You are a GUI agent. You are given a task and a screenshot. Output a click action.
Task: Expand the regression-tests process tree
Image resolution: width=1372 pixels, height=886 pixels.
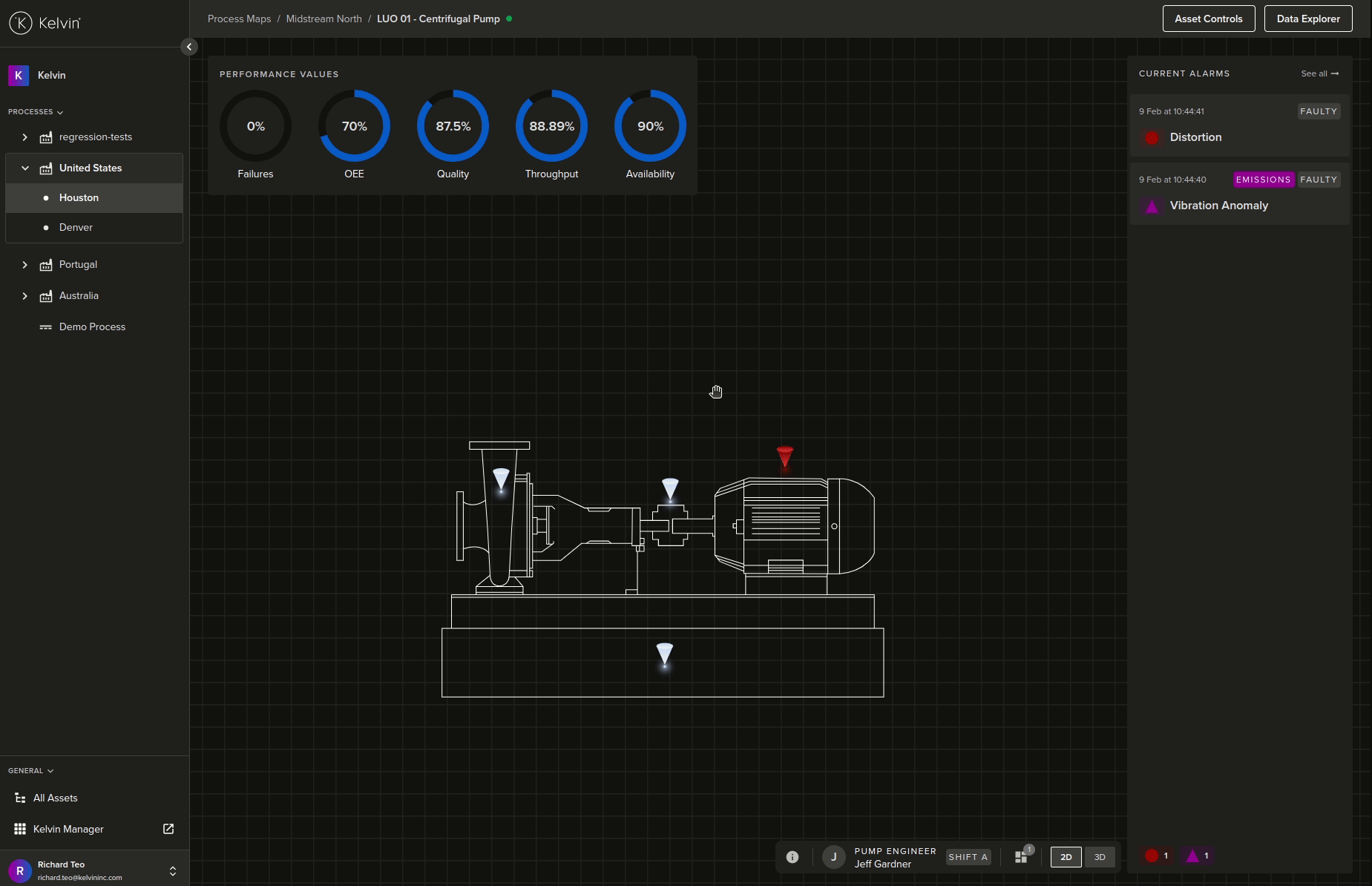pos(24,137)
